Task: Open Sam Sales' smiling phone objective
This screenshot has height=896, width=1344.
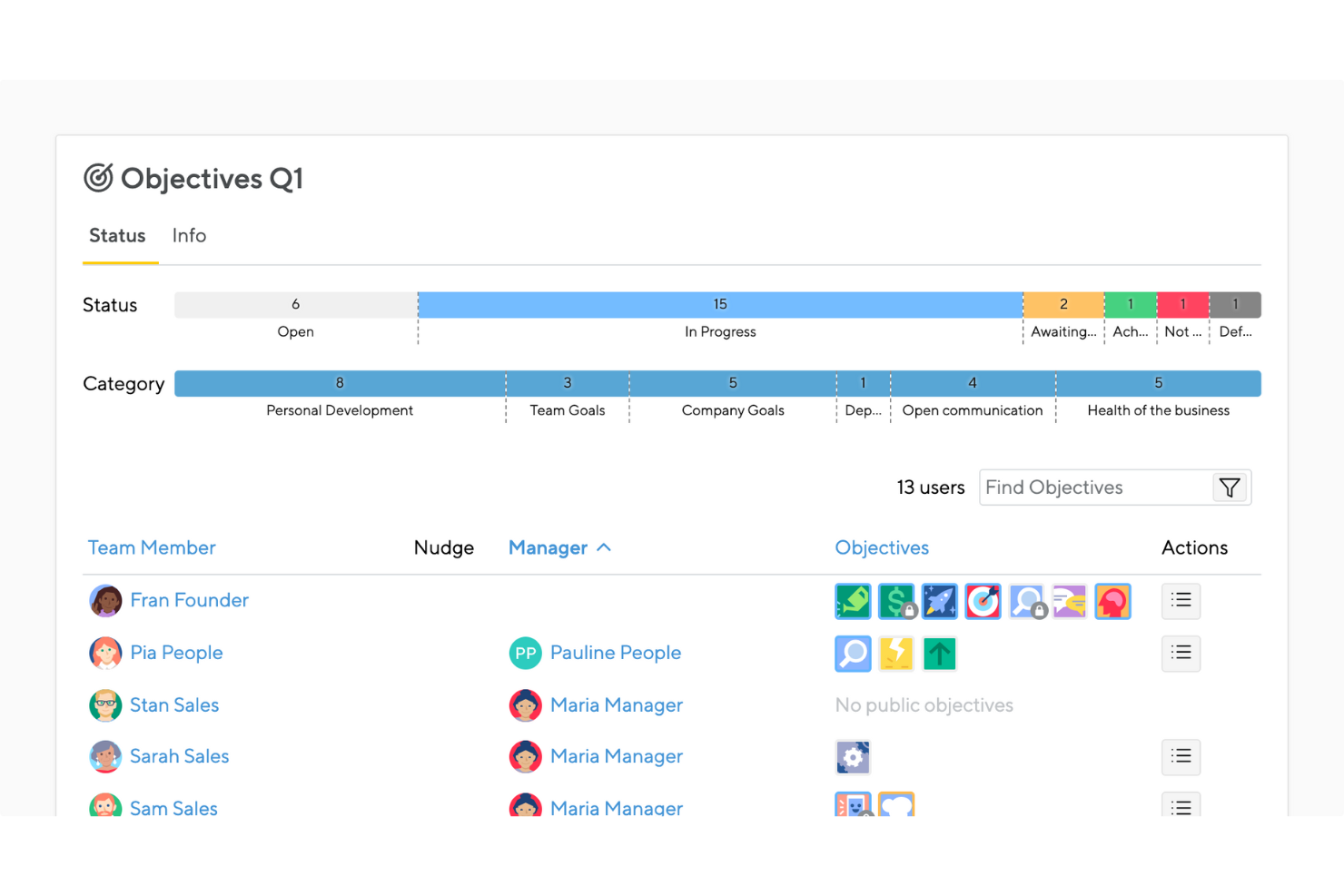Action: (x=853, y=804)
